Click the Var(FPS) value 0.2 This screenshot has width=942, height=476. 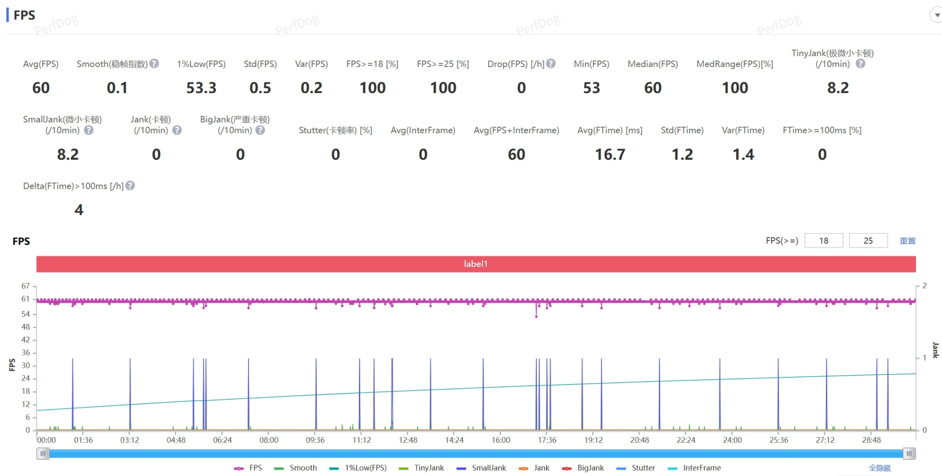[x=311, y=88]
